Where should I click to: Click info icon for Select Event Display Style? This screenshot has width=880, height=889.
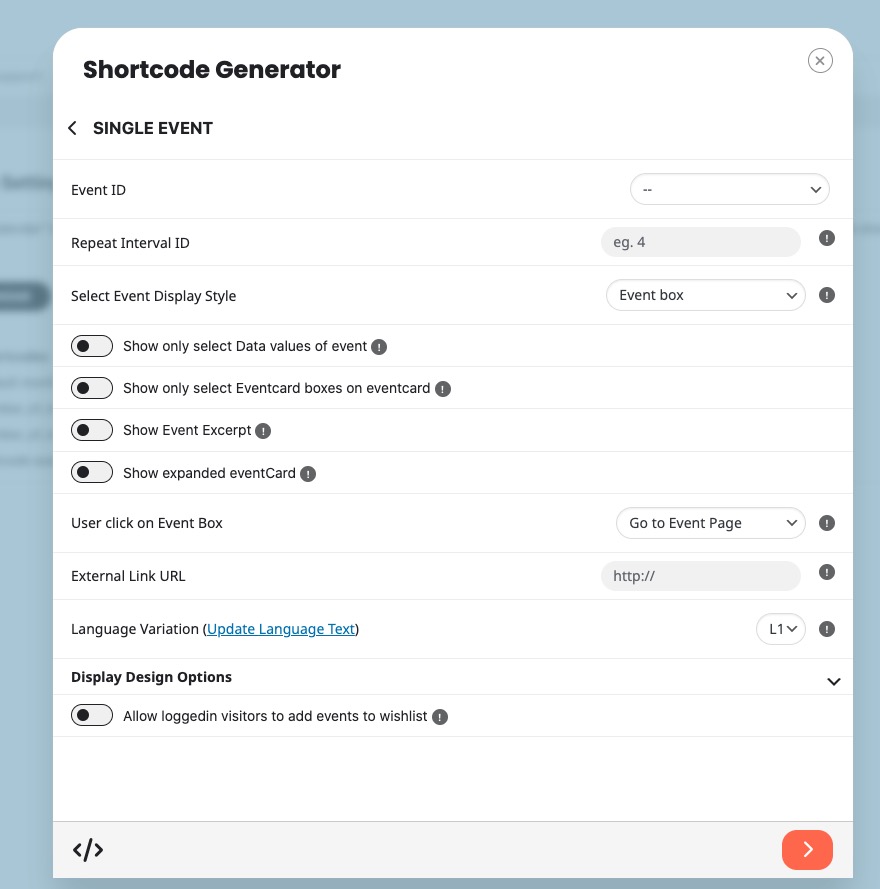coord(827,295)
